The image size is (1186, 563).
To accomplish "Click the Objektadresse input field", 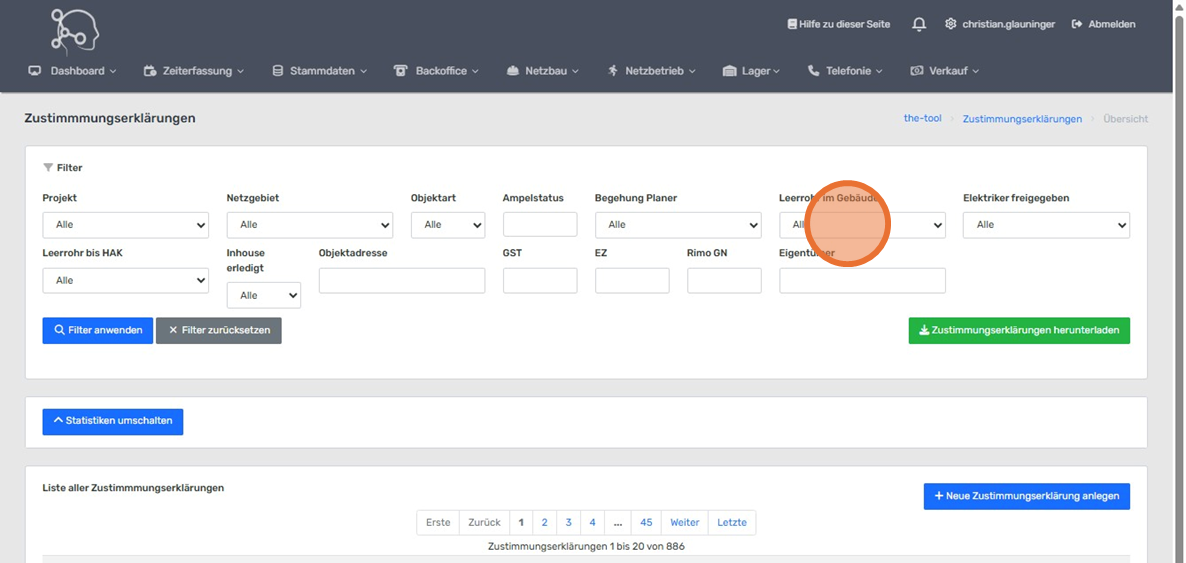I will click(401, 281).
